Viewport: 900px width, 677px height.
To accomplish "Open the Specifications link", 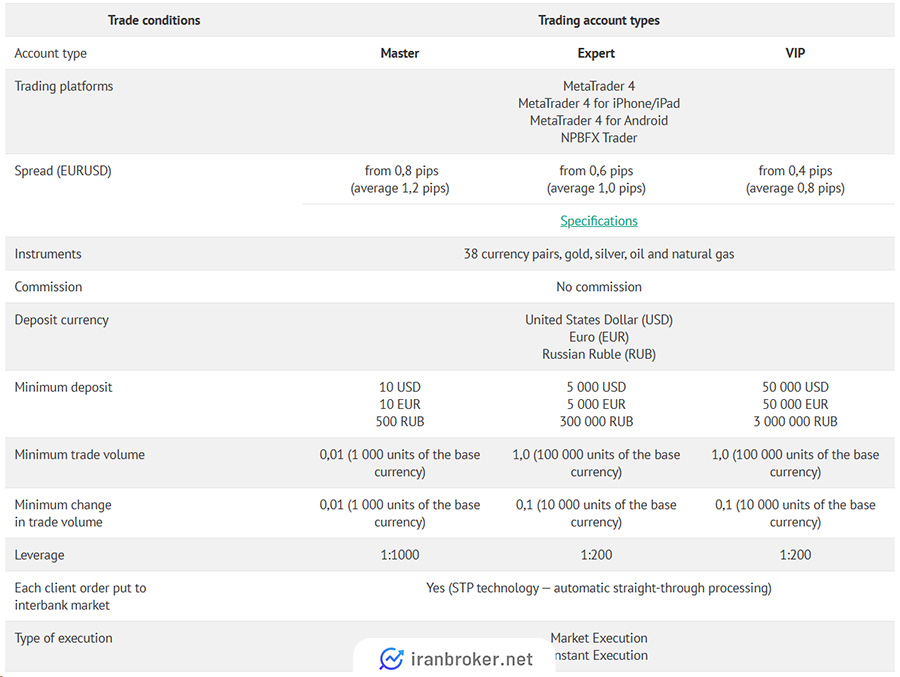I will point(599,221).
